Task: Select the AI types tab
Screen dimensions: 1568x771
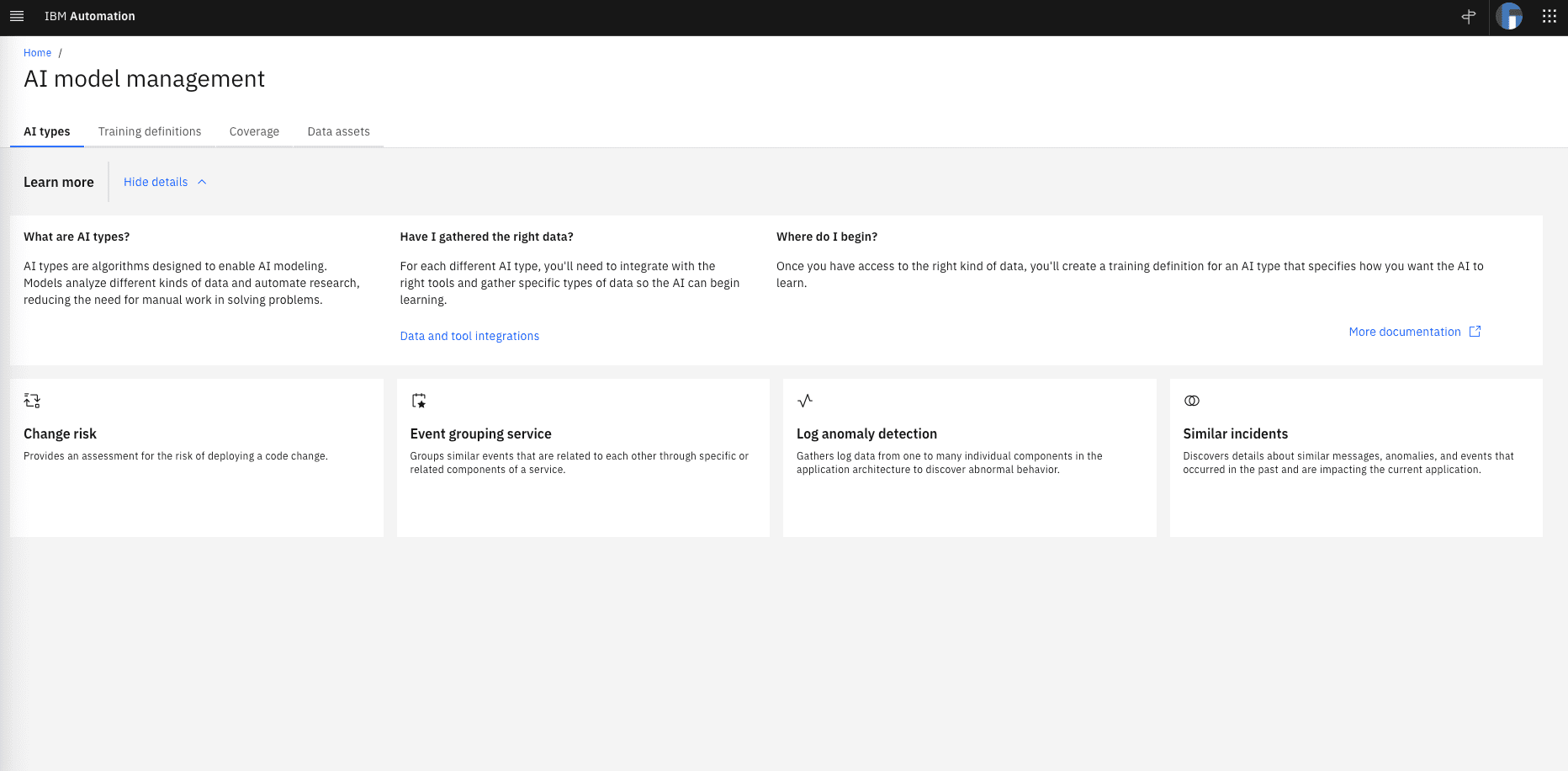Action: [47, 131]
